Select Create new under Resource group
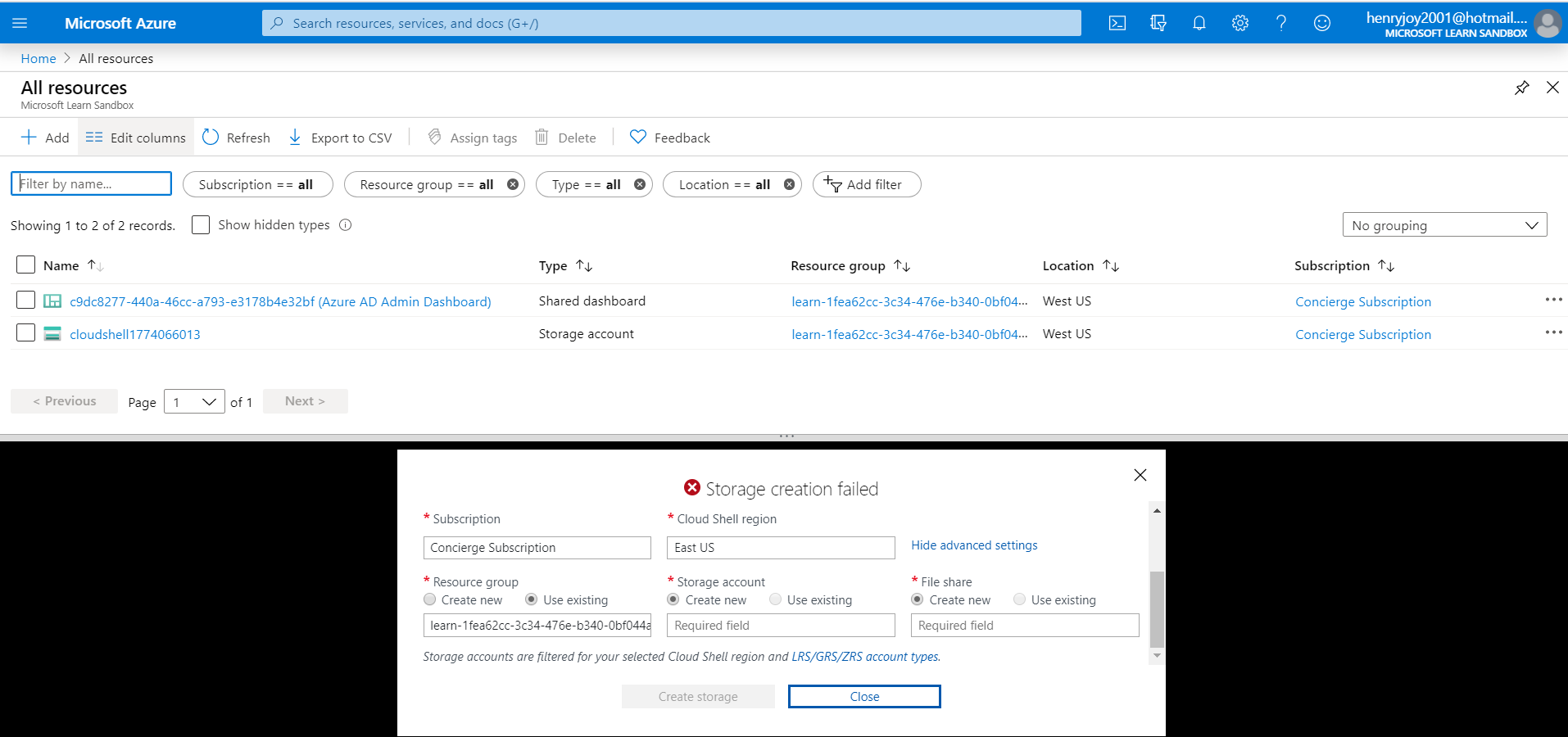The height and width of the screenshot is (737, 1568). 430,599
